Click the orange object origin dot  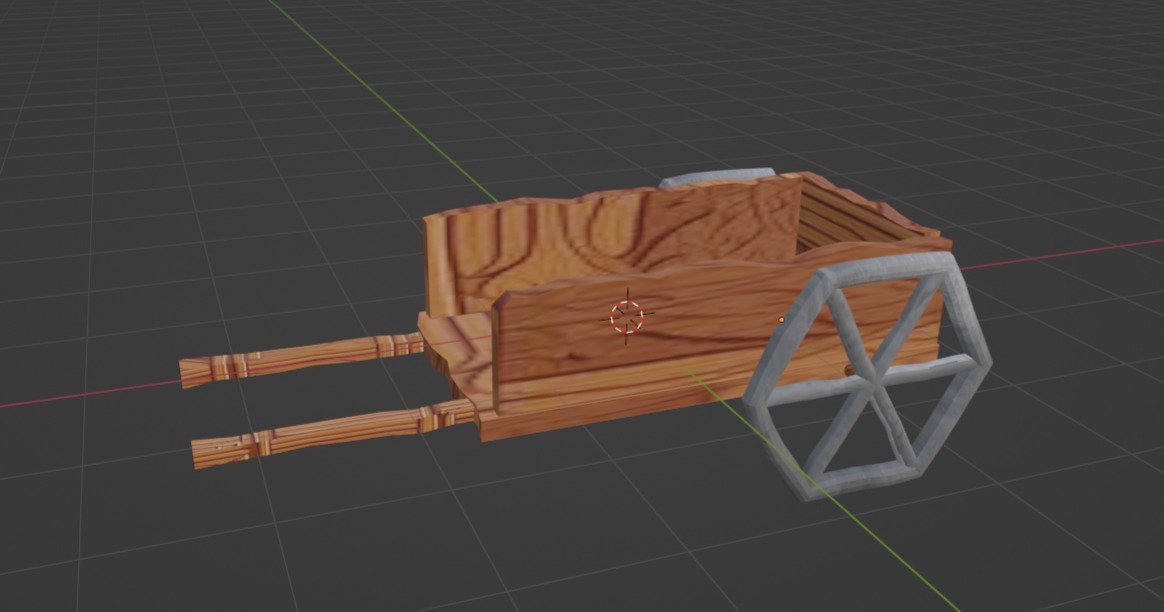pos(781,320)
